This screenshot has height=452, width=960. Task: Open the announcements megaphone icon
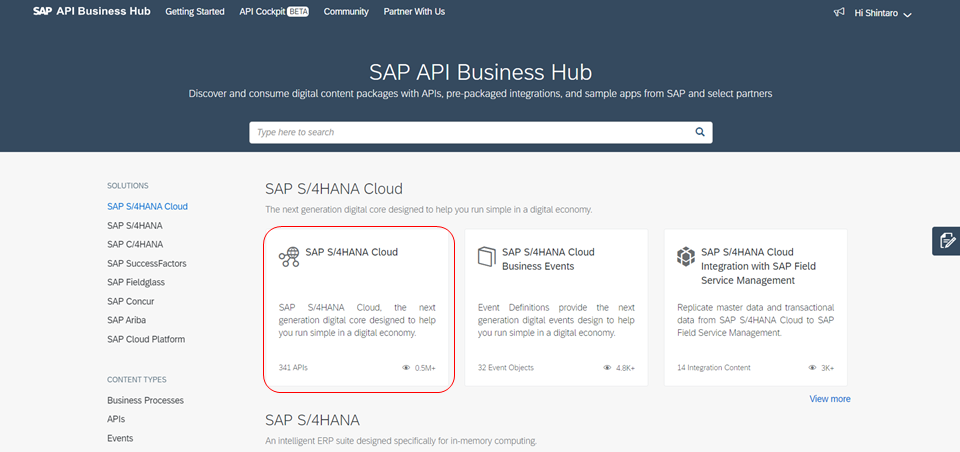point(839,12)
